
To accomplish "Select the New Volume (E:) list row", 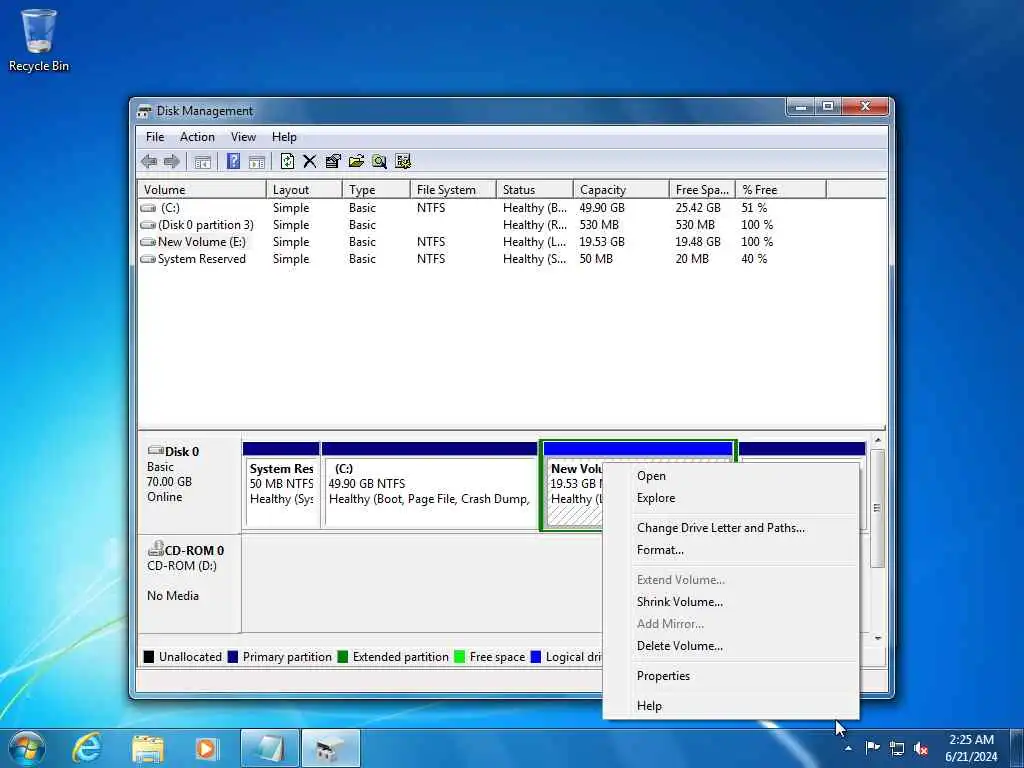I will pyautogui.click(x=511, y=242).
